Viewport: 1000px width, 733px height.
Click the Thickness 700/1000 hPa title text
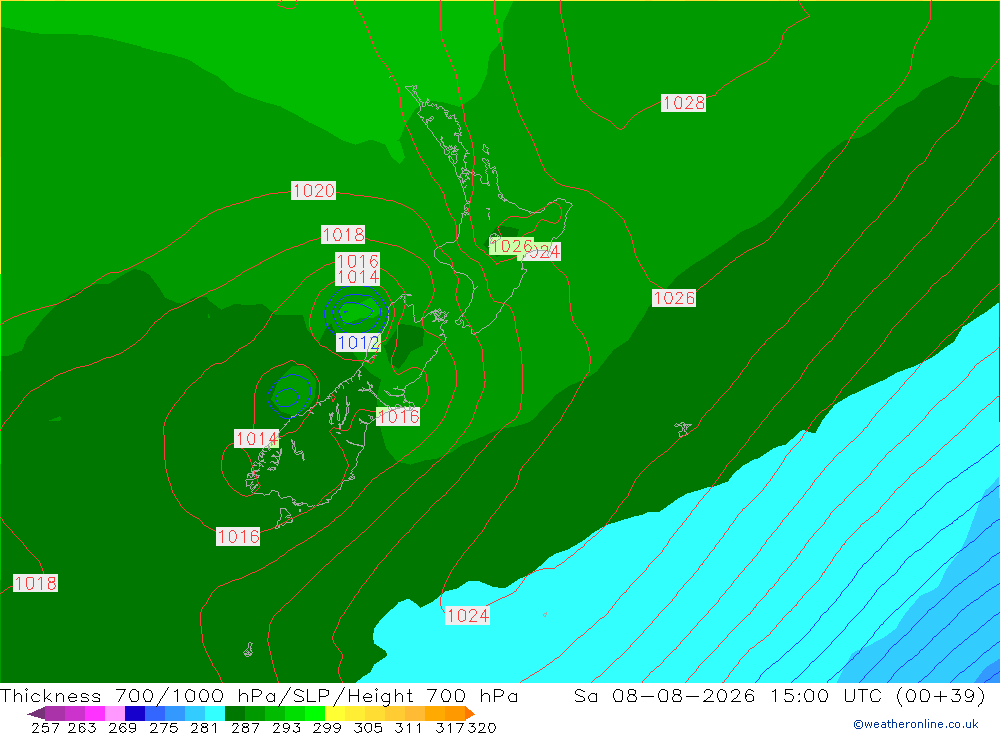259,695
